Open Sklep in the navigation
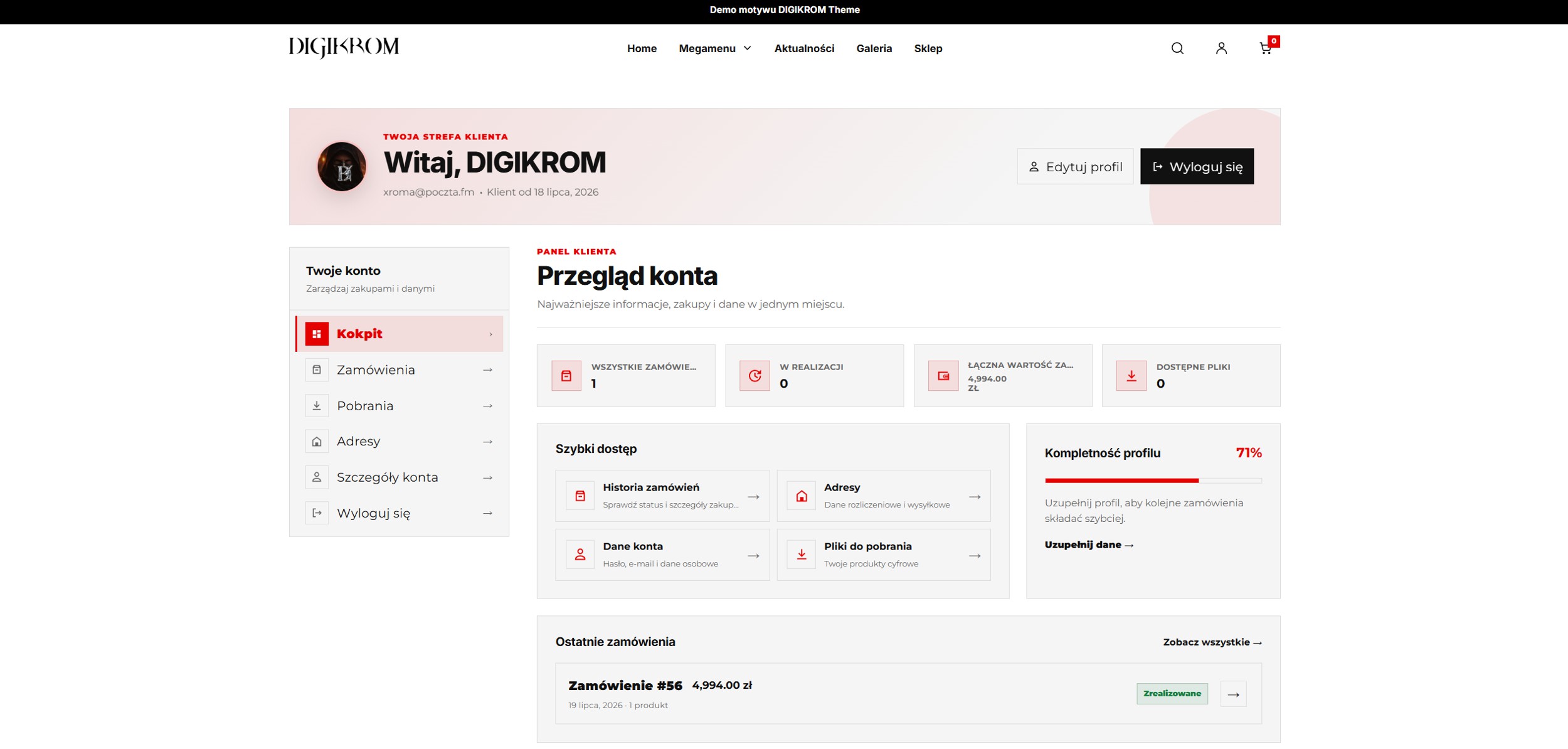The image size is (1568, 749). [928, 48]
